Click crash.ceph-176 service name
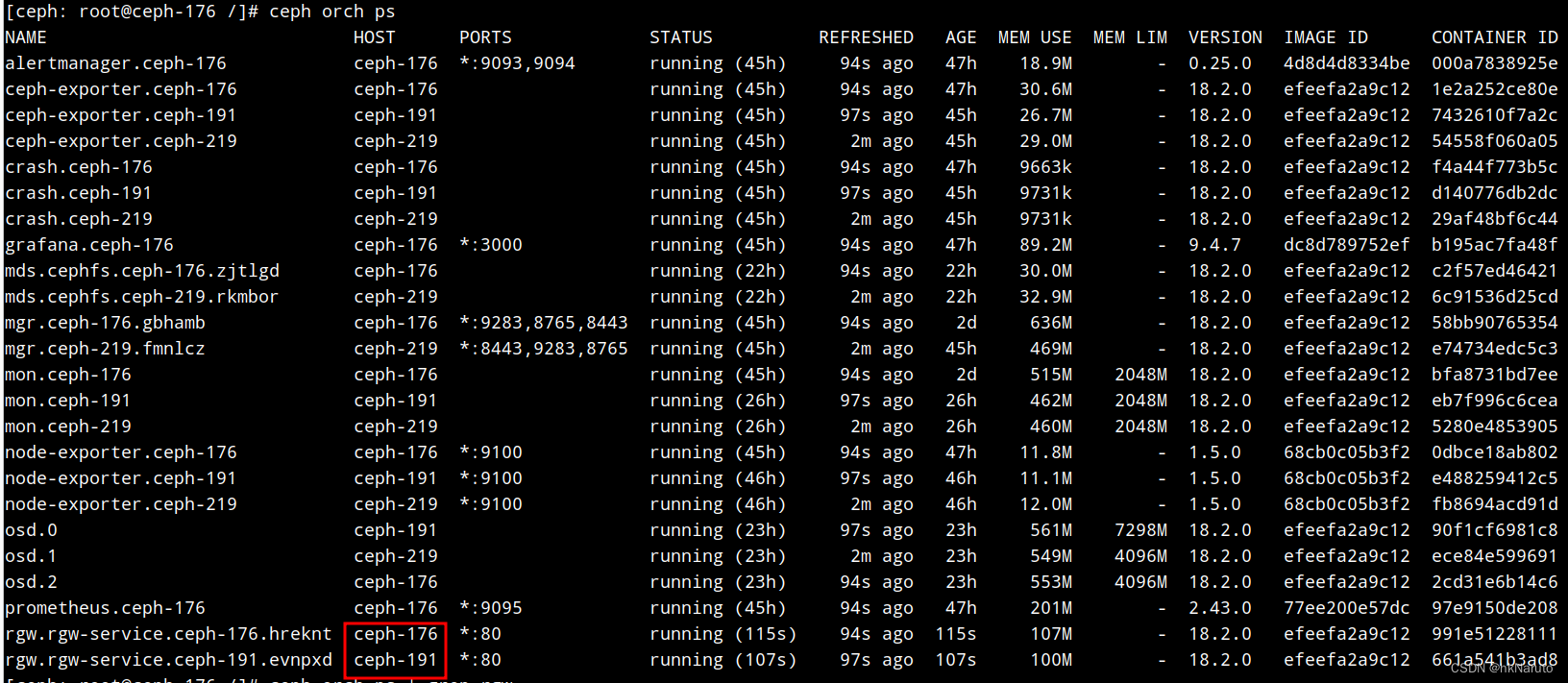Image resolution: width=1568 pixels, height=683 pixels. point(79,167)
